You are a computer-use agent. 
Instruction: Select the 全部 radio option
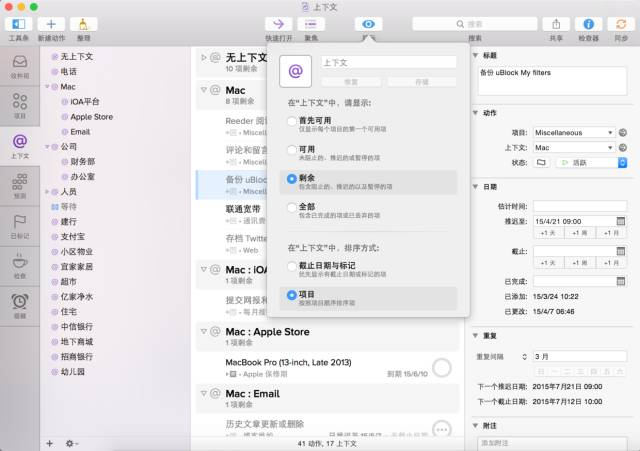point(291,207)
